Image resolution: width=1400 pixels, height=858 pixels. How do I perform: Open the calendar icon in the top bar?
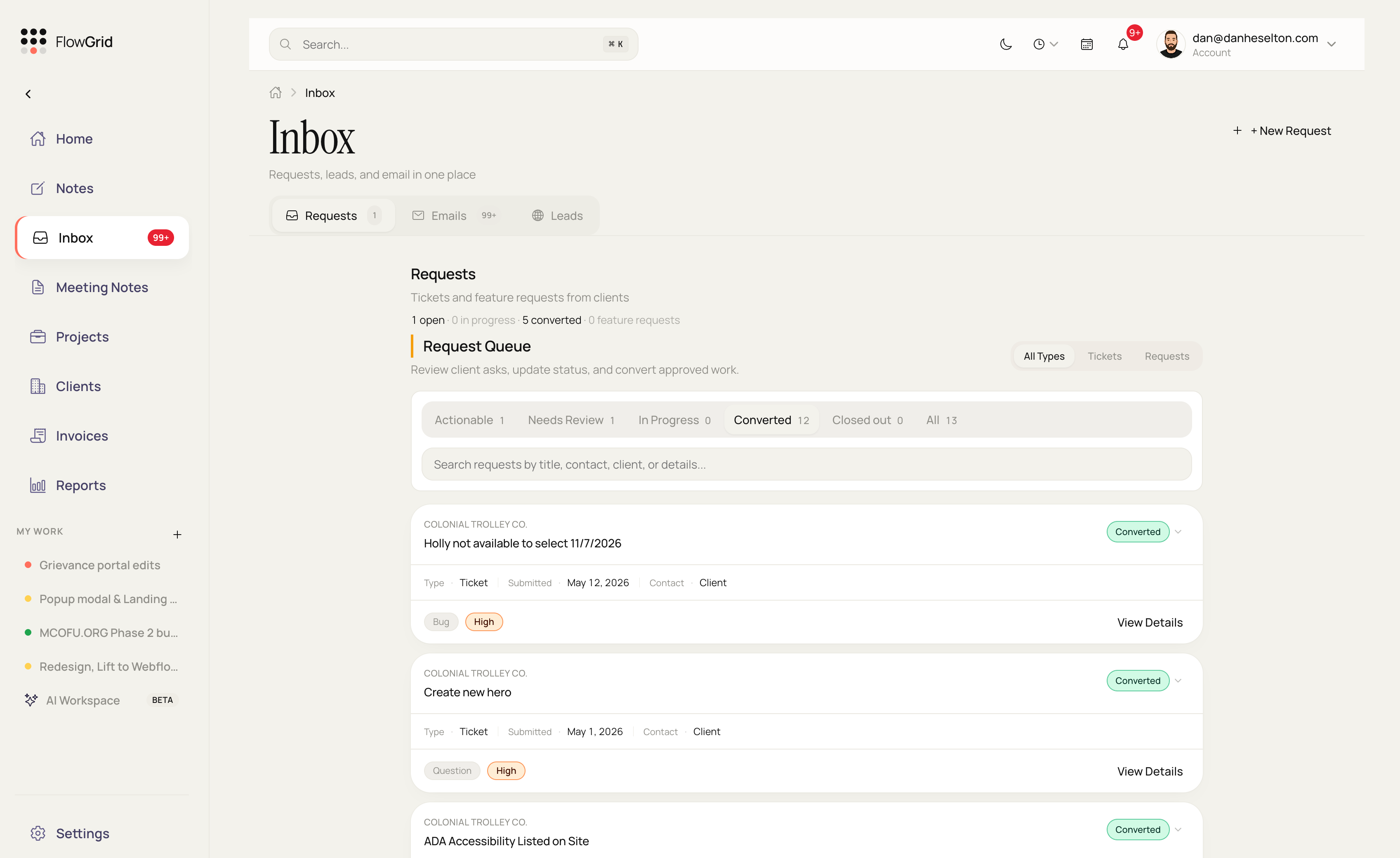point(1087,44)
